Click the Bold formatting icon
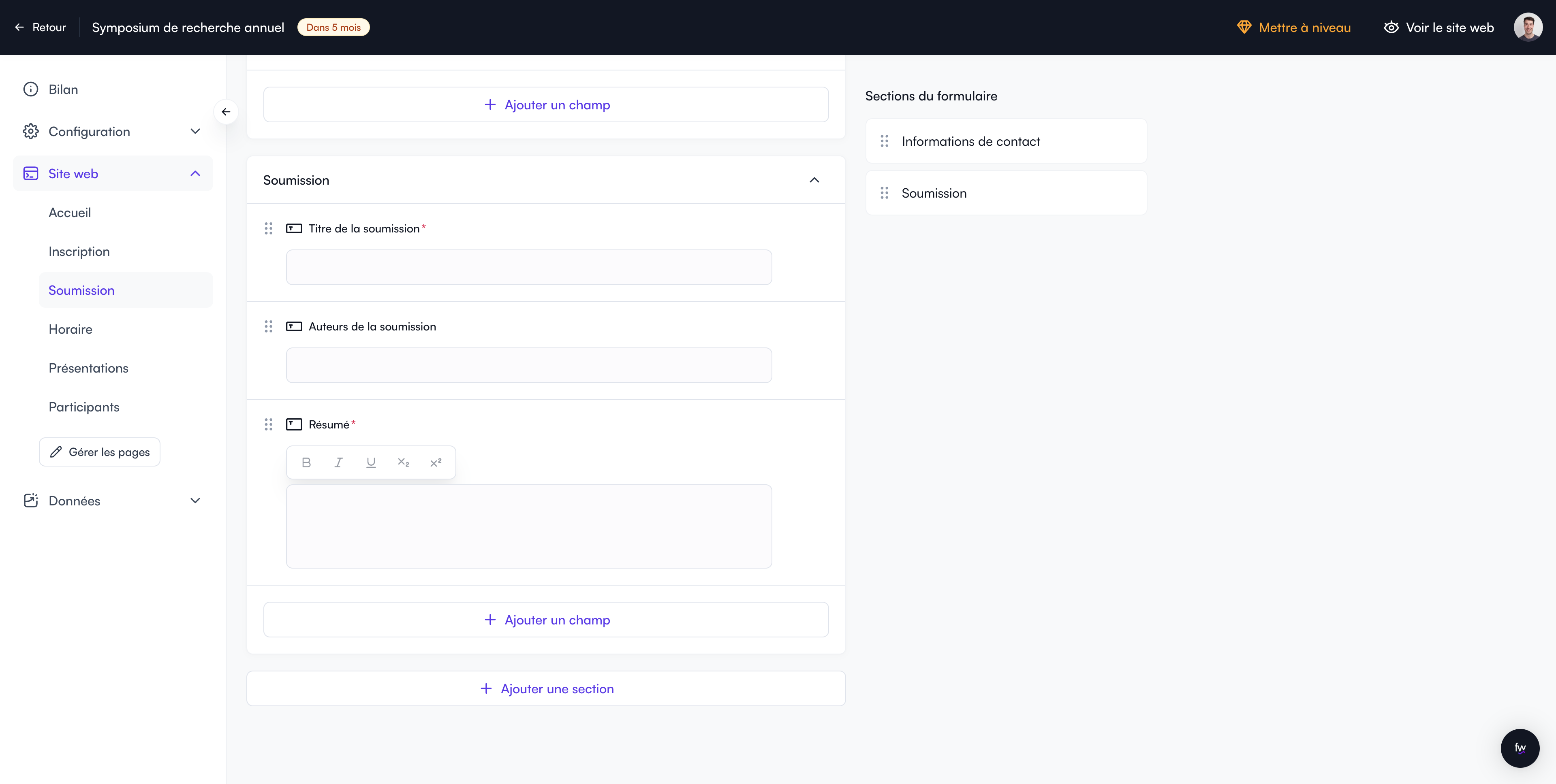 click(306, 462)
